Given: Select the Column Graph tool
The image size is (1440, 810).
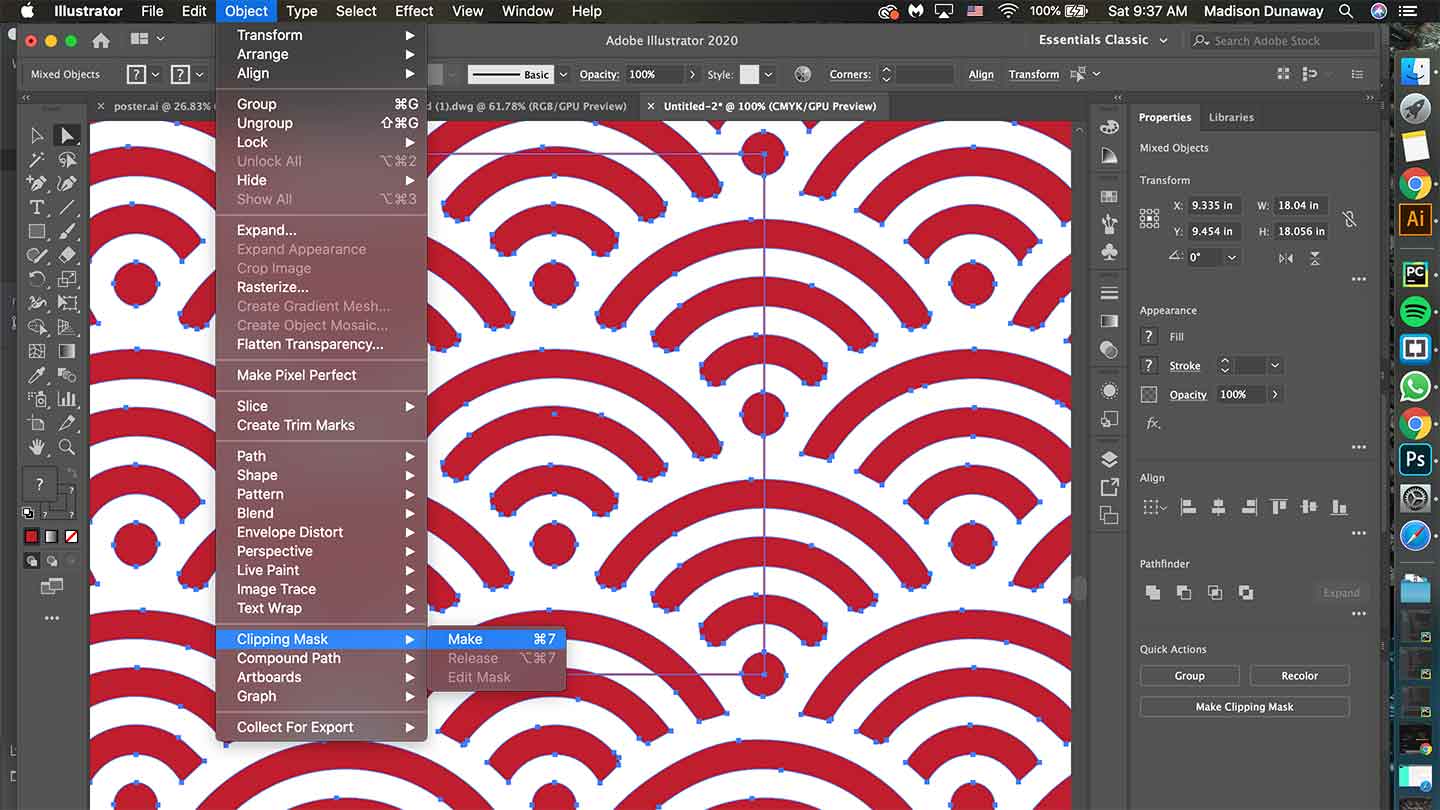Looking at the screenshot, I should click(67, 399).
